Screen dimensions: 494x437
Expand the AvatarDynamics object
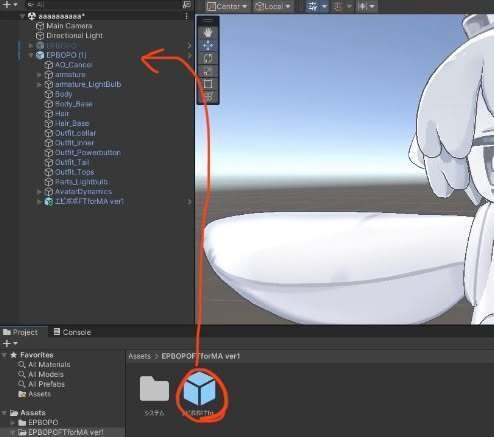39,192
